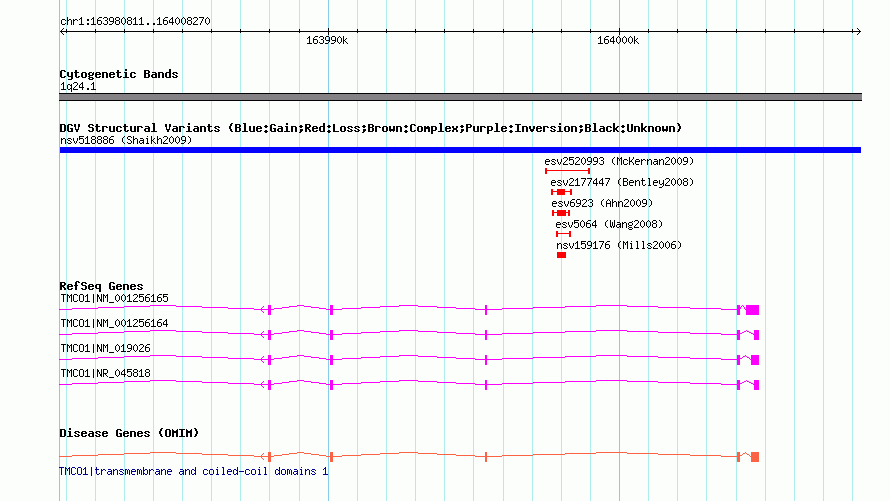The height and width of the screenshot is (501, 890).
Task: Click the TMCO1|NM_001256165 transcript label
Action: tap(114, 298)
